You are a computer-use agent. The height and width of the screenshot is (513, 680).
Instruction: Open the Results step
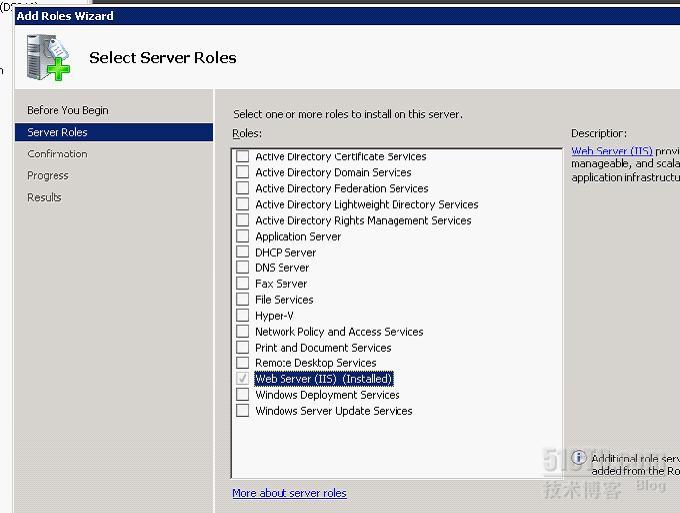tap(44, 197)
